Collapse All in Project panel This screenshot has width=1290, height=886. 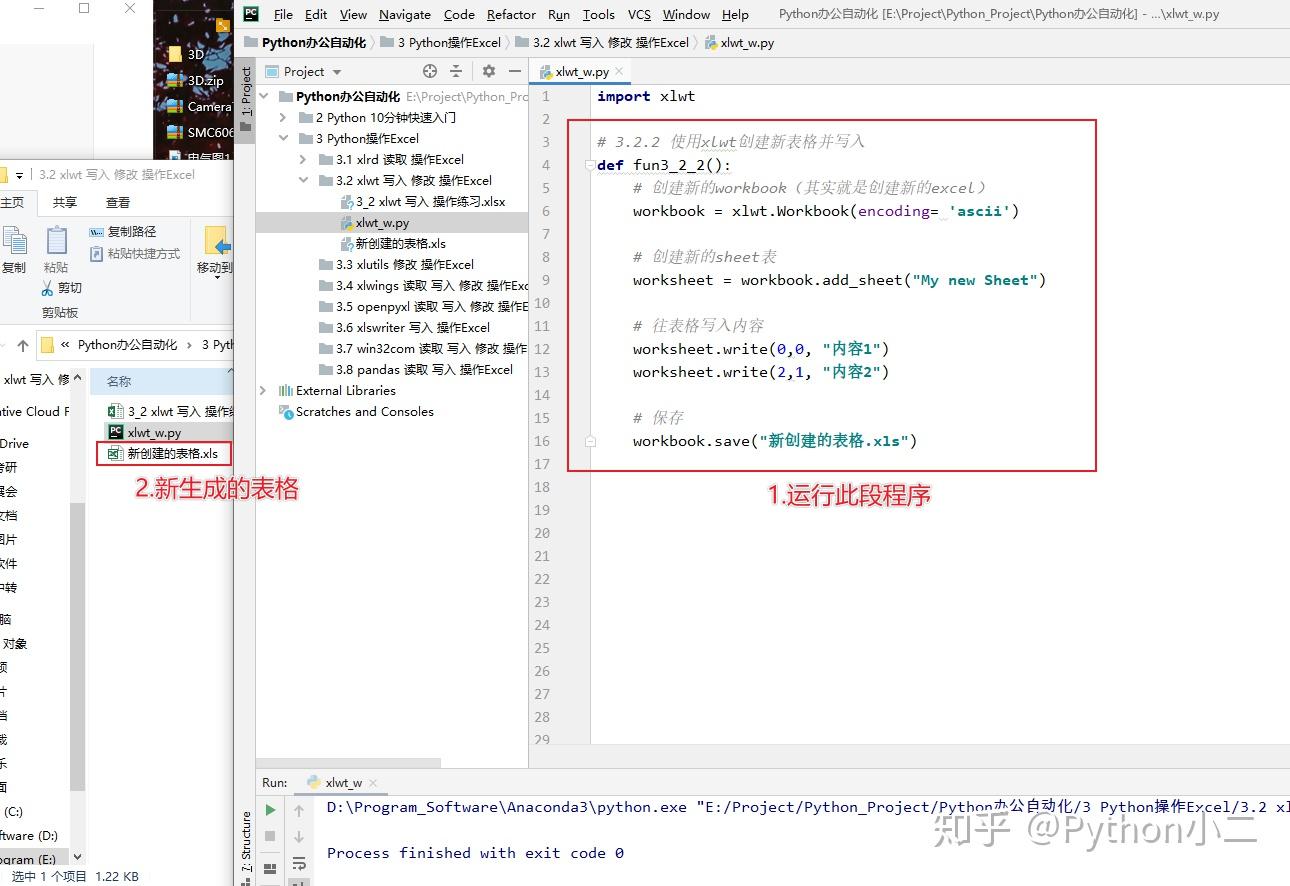click(456, 71)
